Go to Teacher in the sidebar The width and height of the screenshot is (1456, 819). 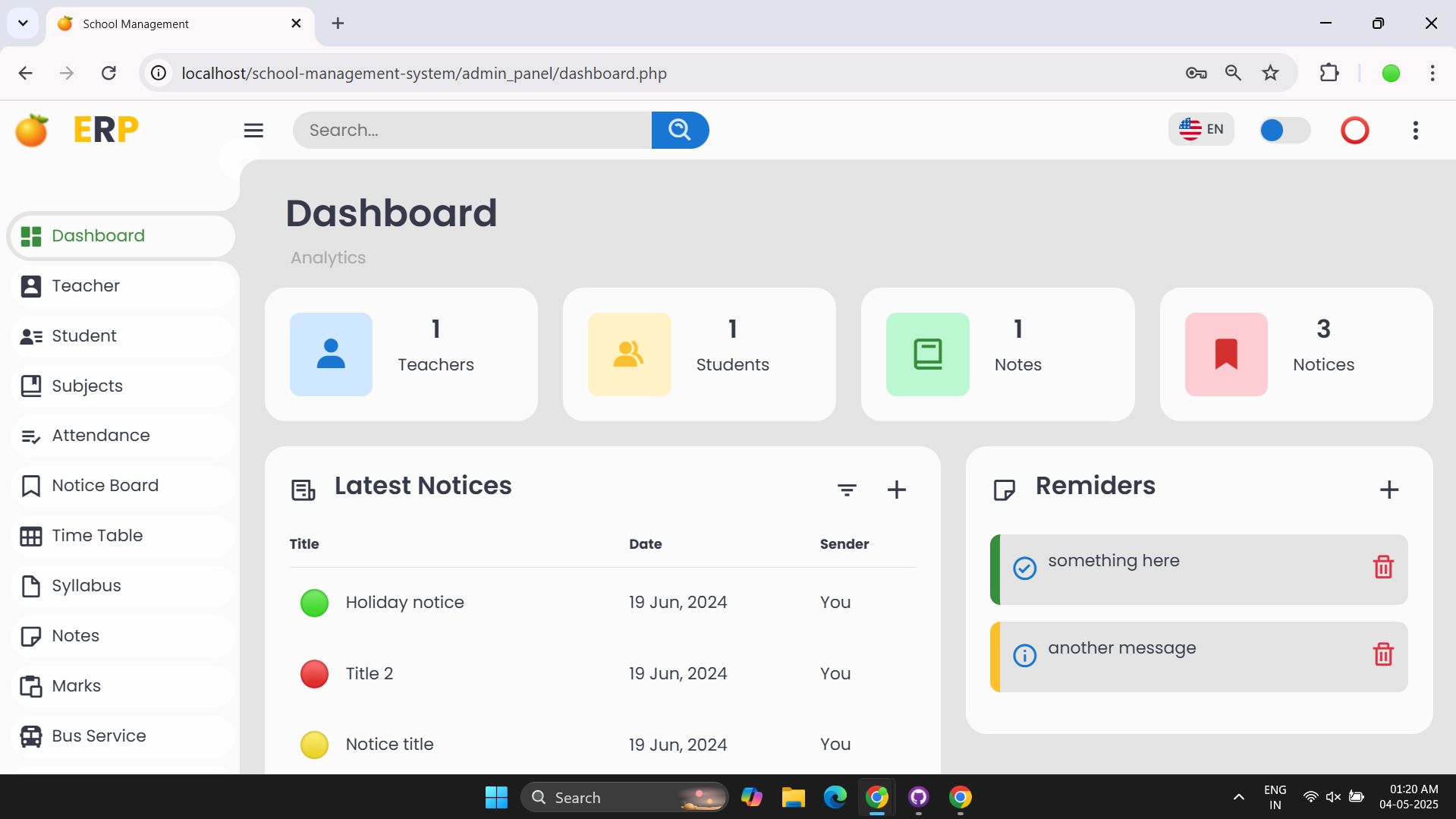121,286
